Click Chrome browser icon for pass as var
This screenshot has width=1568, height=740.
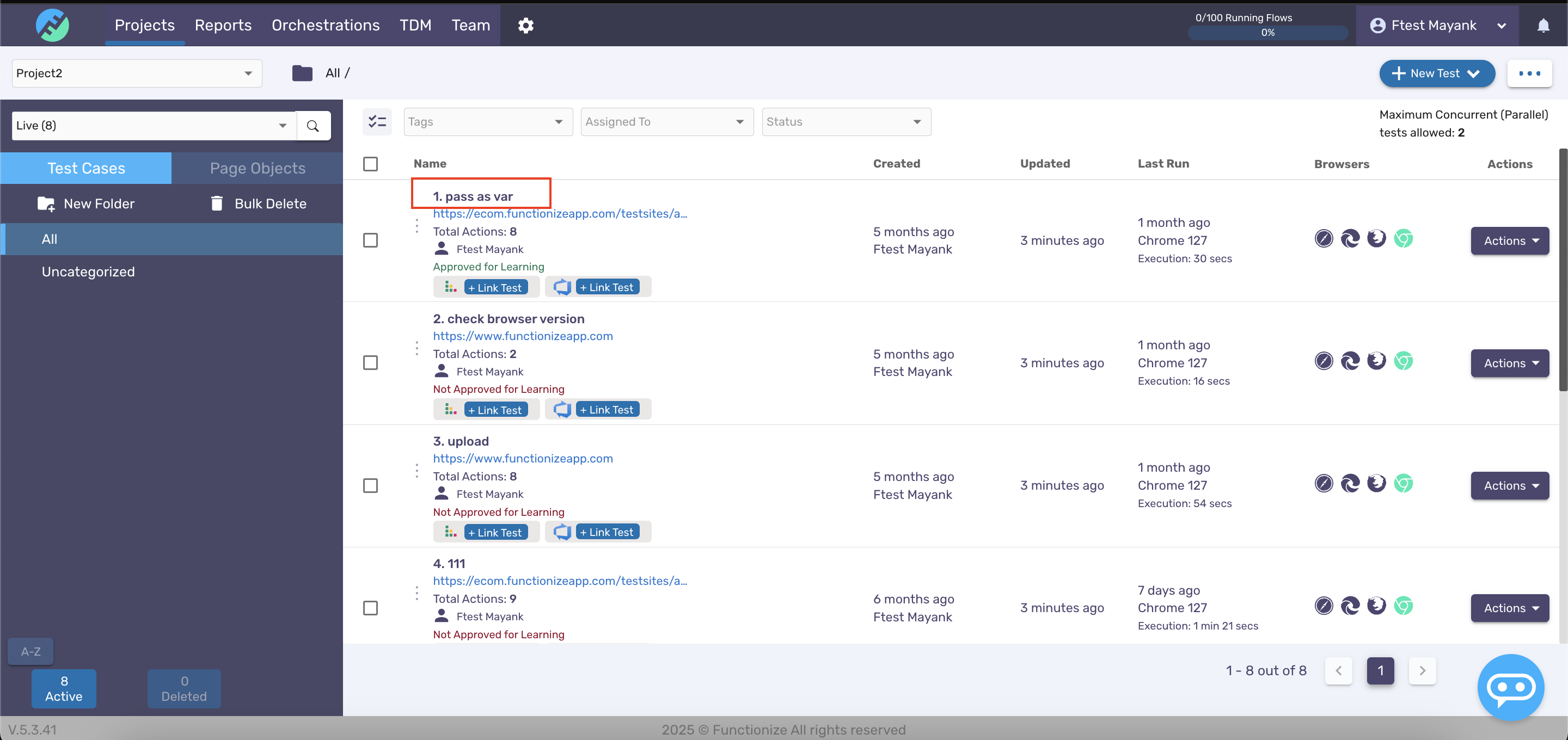(1403, 238)
